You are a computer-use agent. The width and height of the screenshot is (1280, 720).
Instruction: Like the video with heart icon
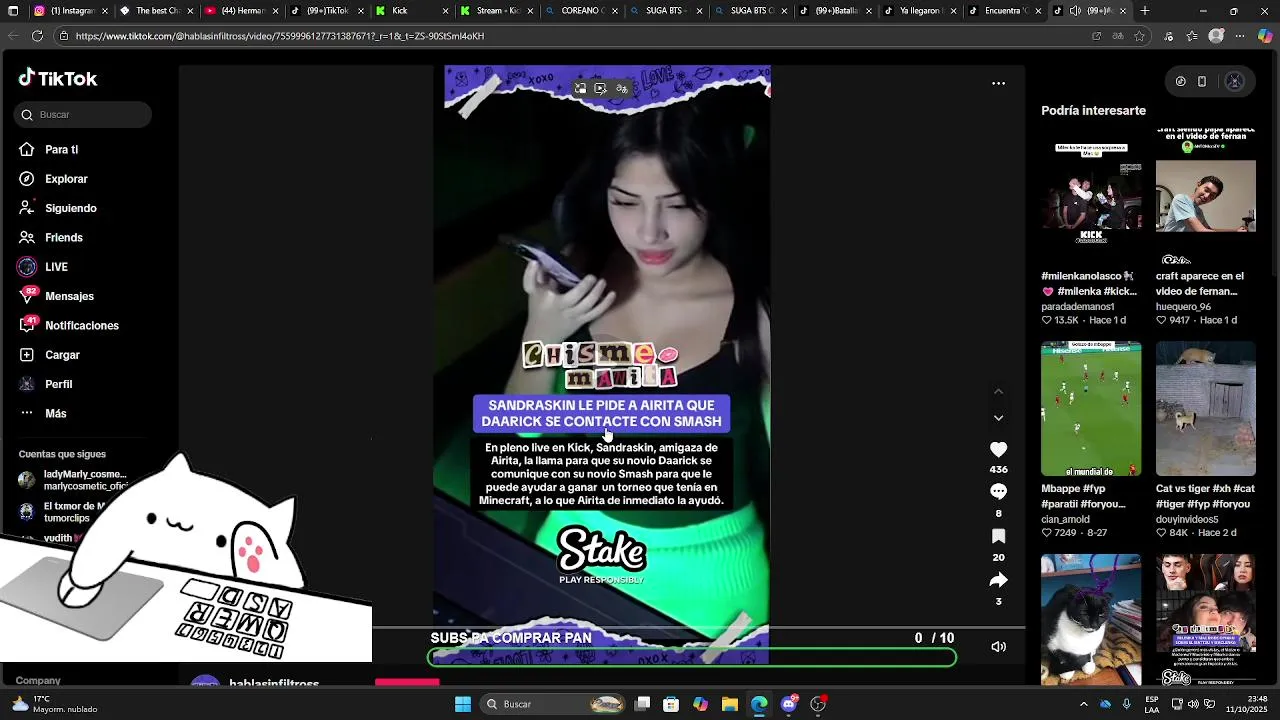[x=998, y=450]
